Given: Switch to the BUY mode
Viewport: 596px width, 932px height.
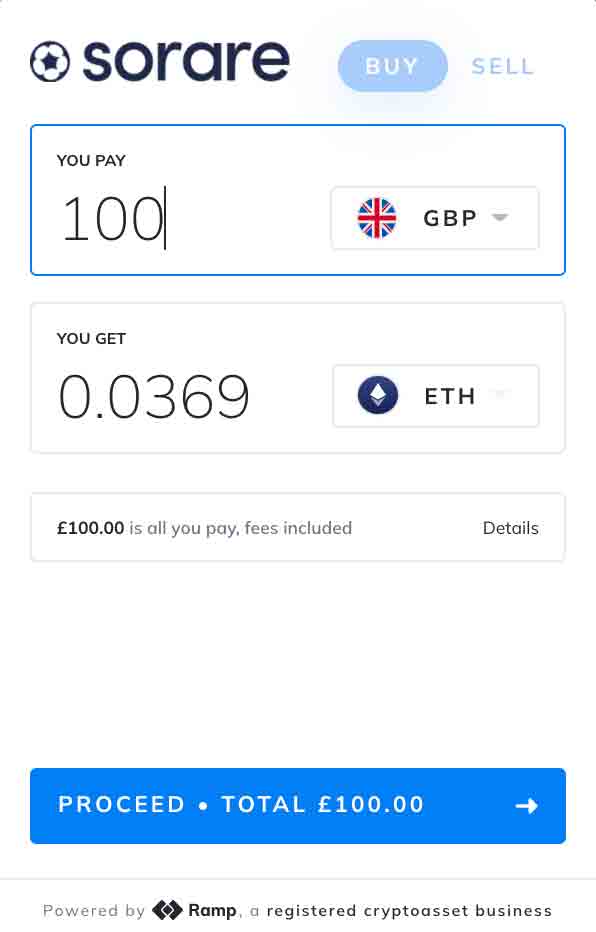Looking at the screenshot, I should tap(392, 66).
